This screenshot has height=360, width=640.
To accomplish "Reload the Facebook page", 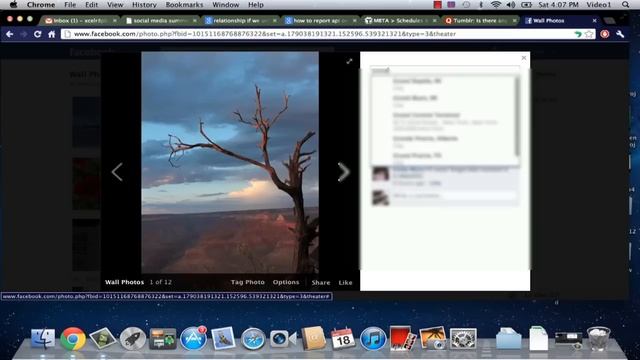I will pyautogui.click(x=38, y=34).
